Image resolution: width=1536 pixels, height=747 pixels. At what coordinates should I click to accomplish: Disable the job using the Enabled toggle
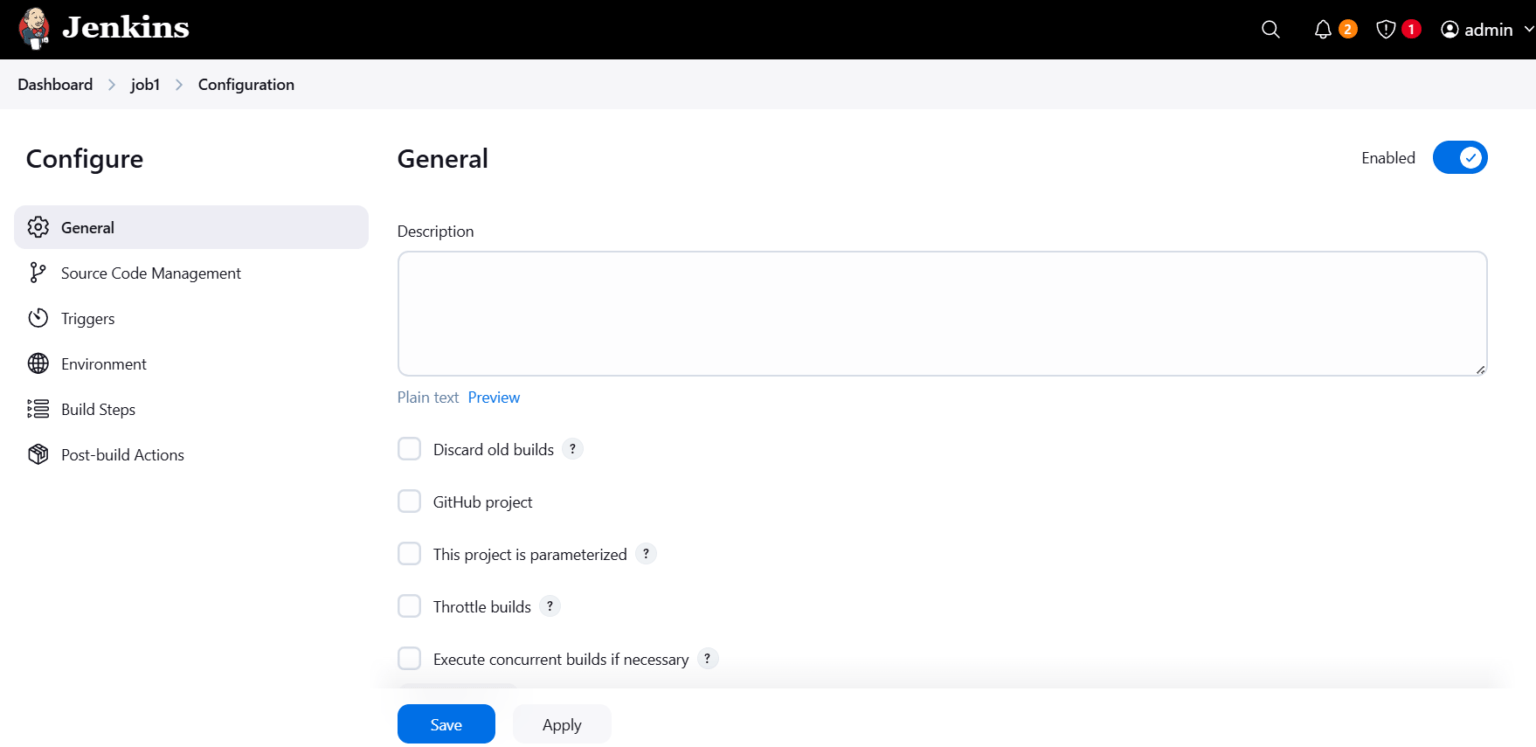1460,157
